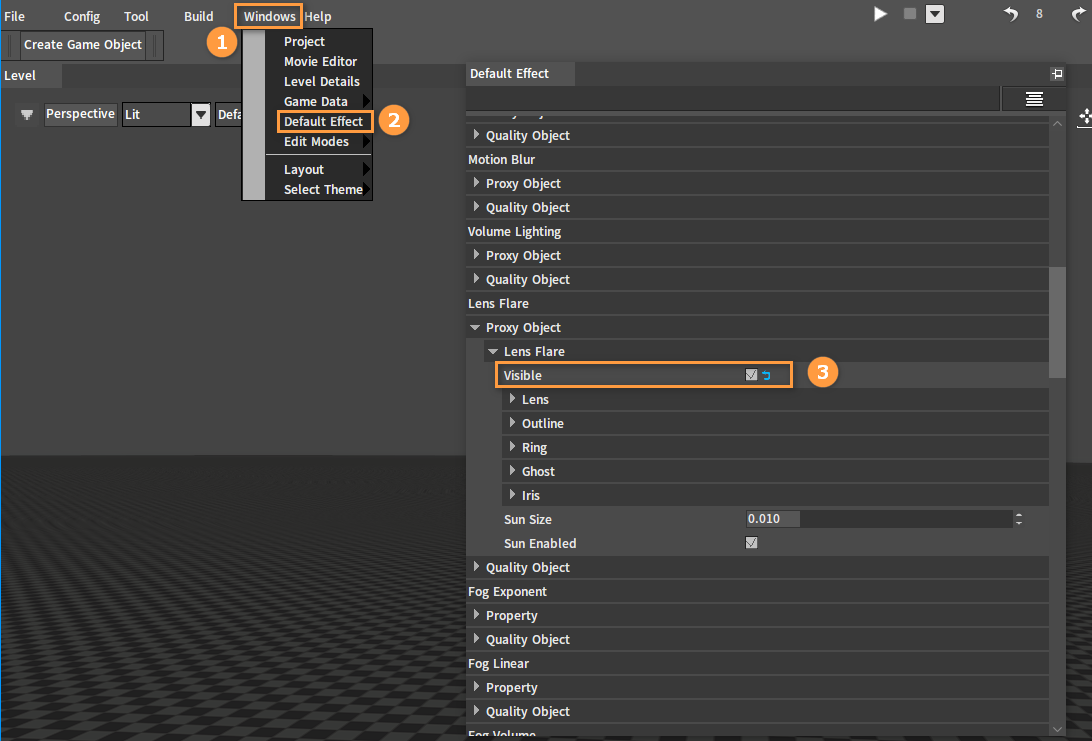Screen dimensions: 1092x741
Task: Reset the Visible property with blue revert arrow
Action: [766, 375]
